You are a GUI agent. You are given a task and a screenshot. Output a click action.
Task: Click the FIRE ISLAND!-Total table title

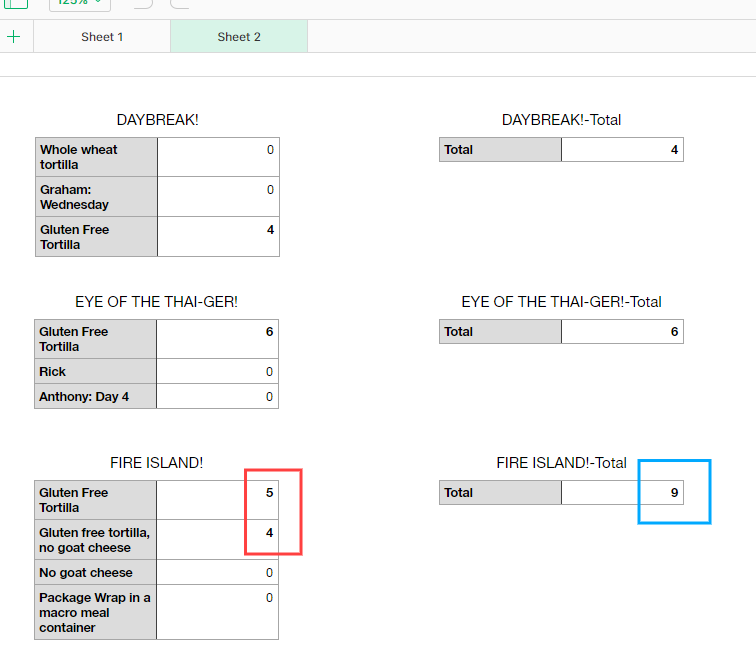(x=561, y=463)
